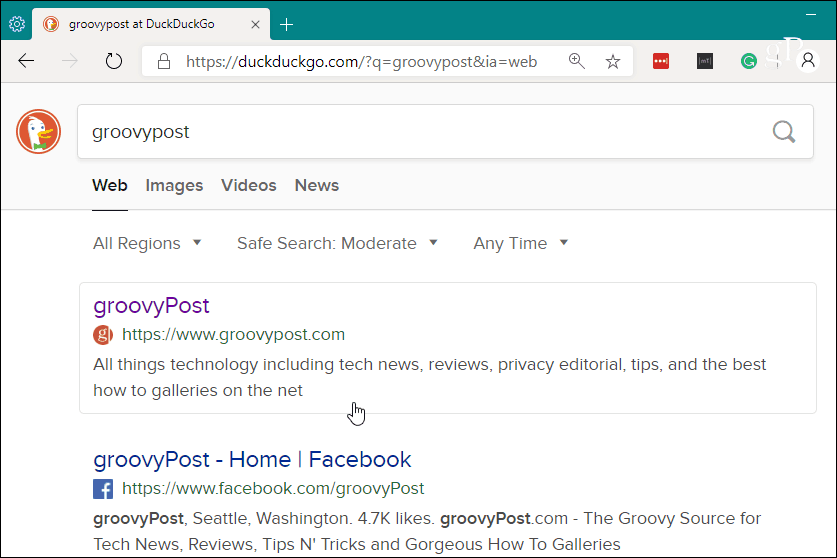Open the green Grammarly extension icon
Viewport: 837px width, 558px height.
click(749, 61)
